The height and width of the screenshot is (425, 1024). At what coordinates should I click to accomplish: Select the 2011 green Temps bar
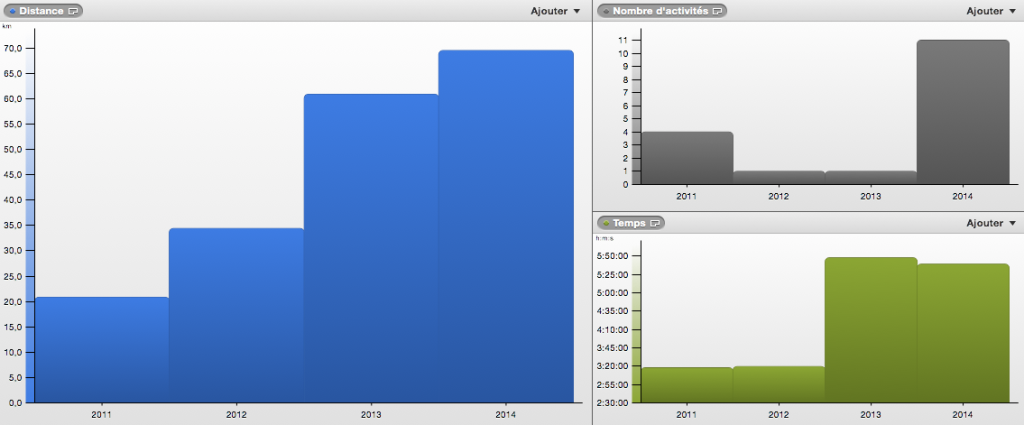pos(687,385)
